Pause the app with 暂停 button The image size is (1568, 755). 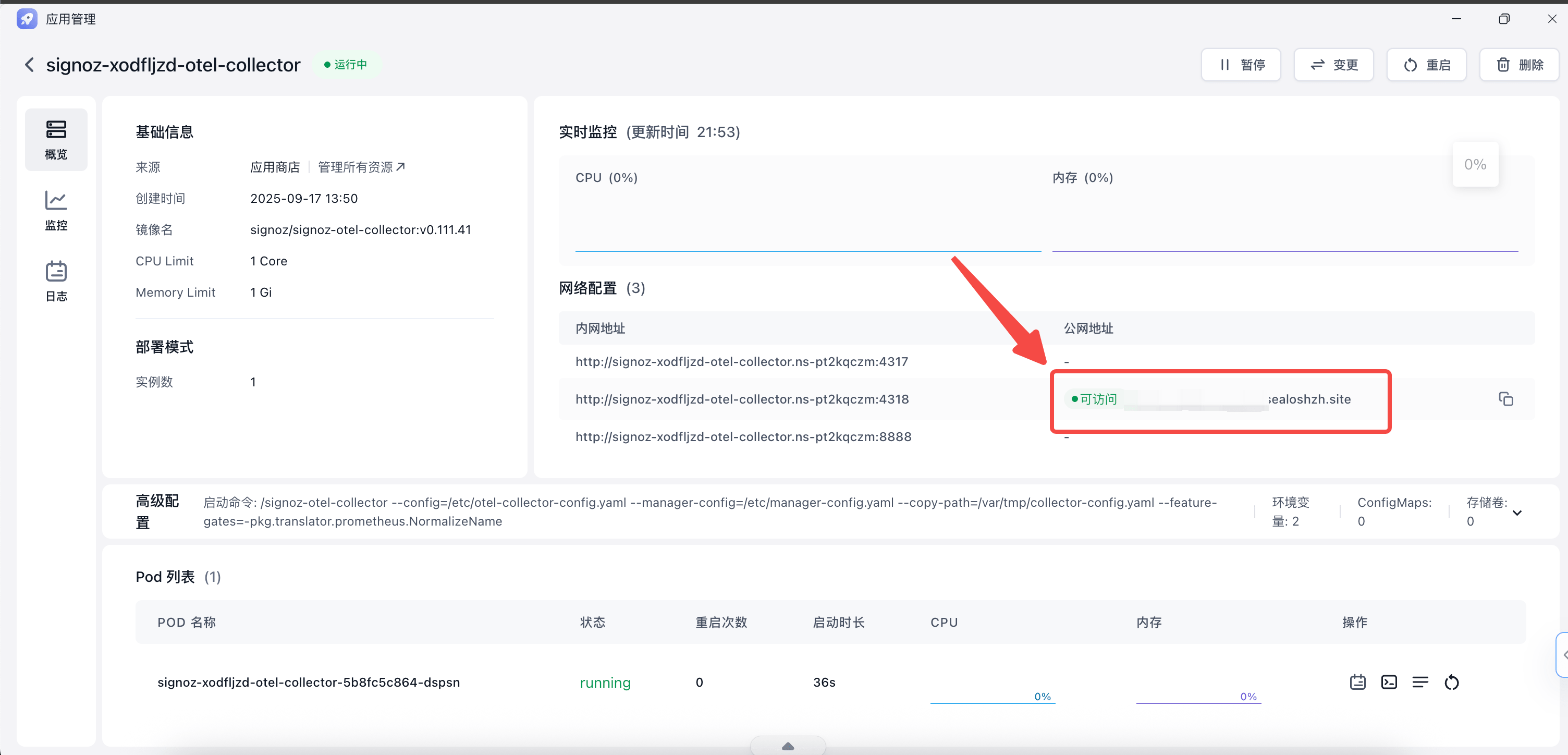(x=1241, y=65)
